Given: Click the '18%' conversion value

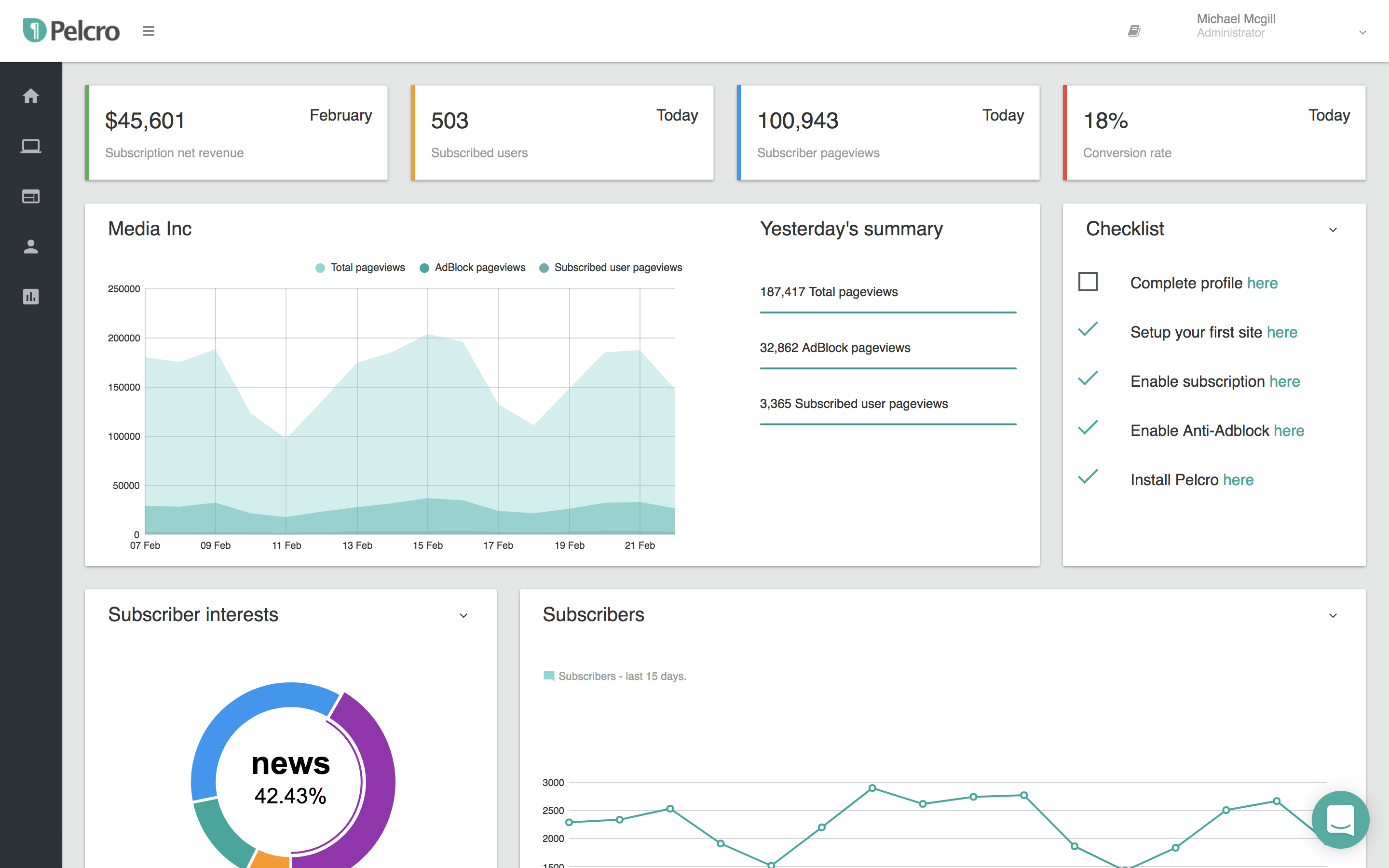Looking at the screenshot, I should tap(1105, 121).
